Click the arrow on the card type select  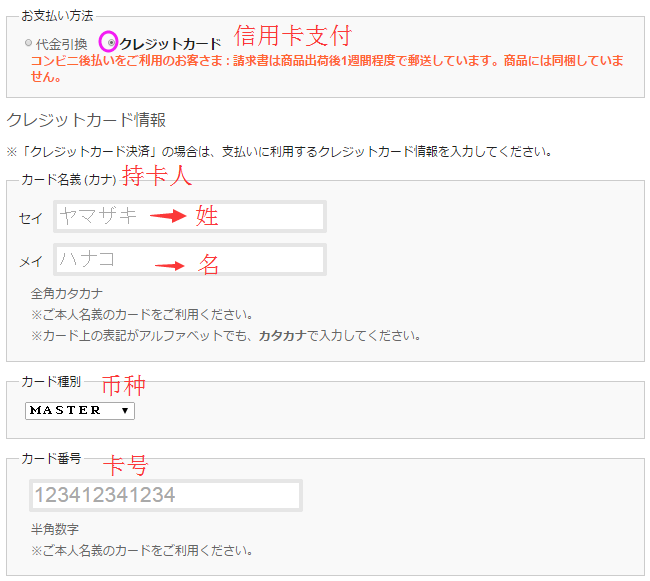124,410
